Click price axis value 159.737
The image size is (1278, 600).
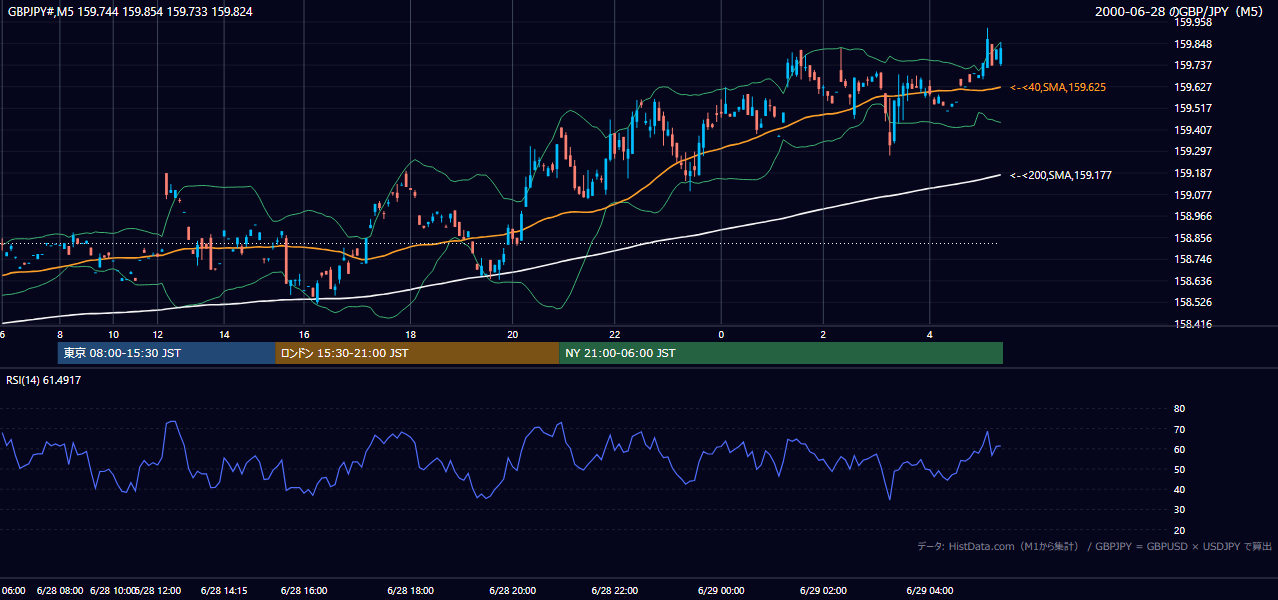click(x=1193, y=65)
